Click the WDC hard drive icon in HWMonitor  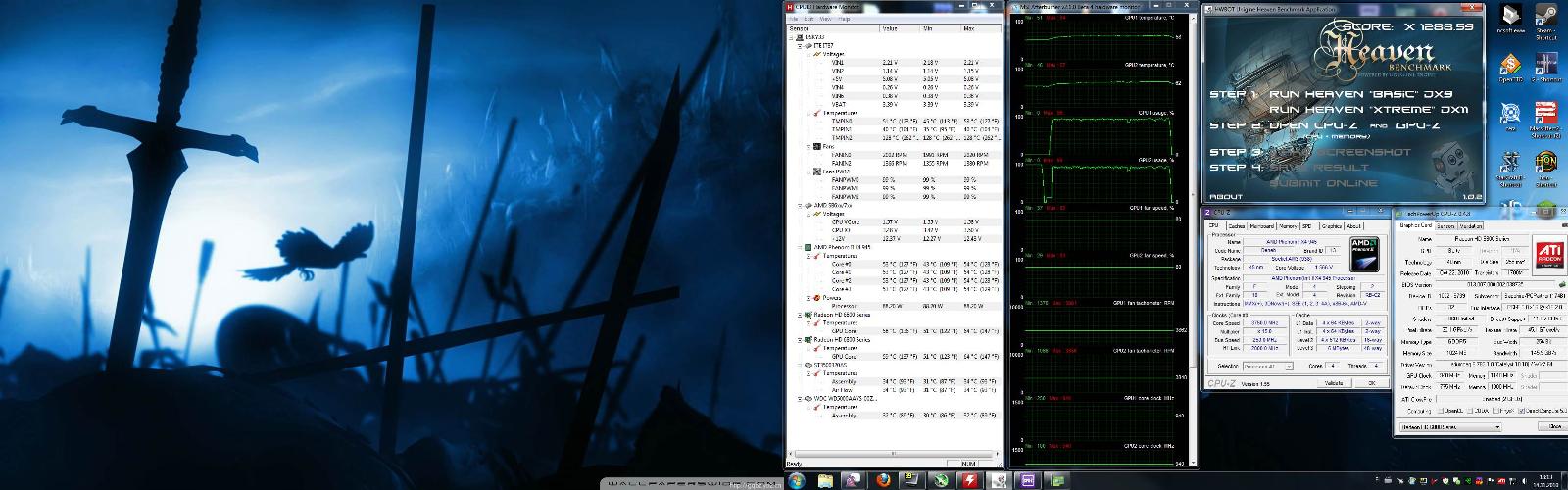pos(808,398)
